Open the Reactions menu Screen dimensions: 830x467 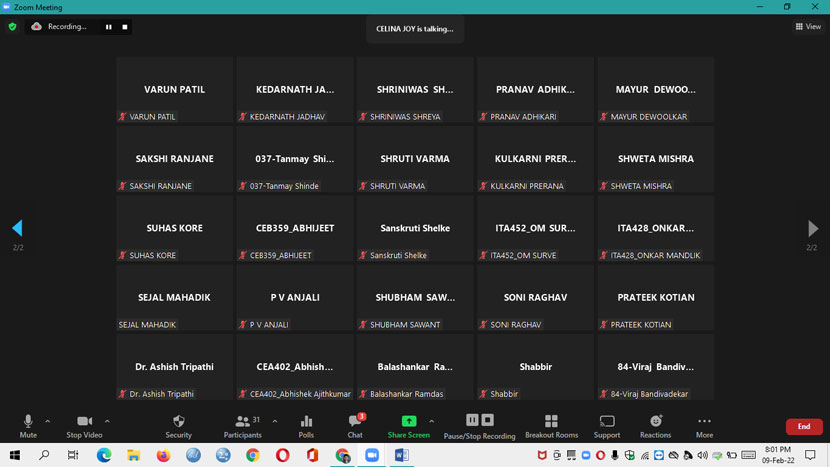pyautogui.click(x=655, y=426)
